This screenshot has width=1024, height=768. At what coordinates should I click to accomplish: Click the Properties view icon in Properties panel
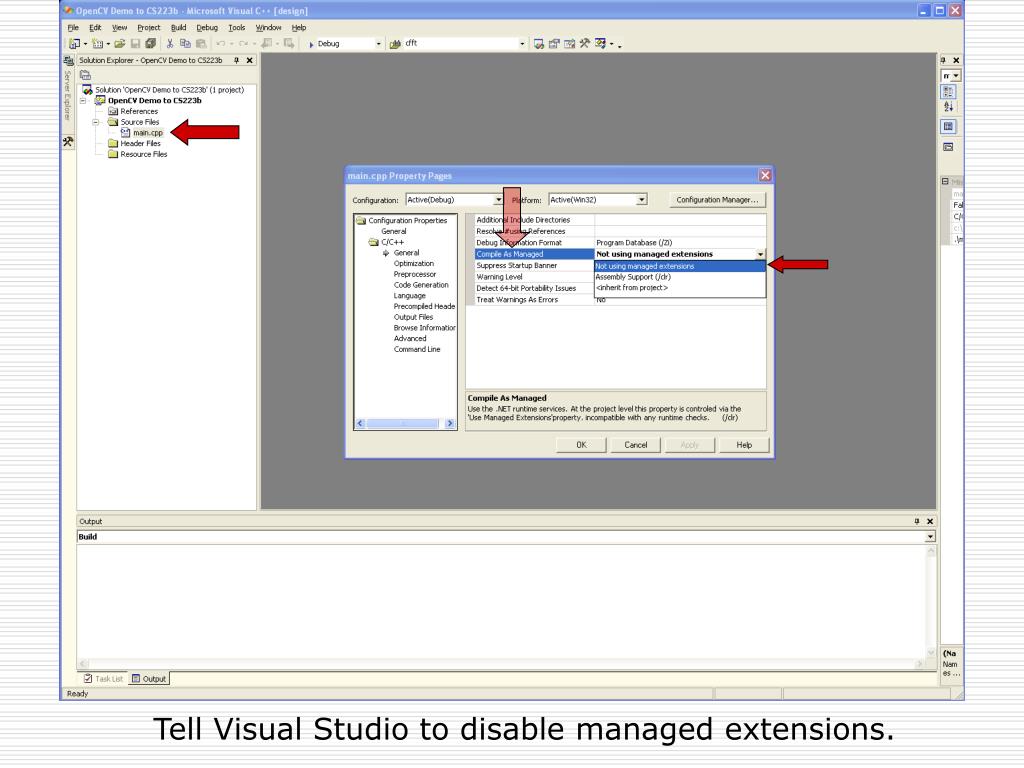949,126
